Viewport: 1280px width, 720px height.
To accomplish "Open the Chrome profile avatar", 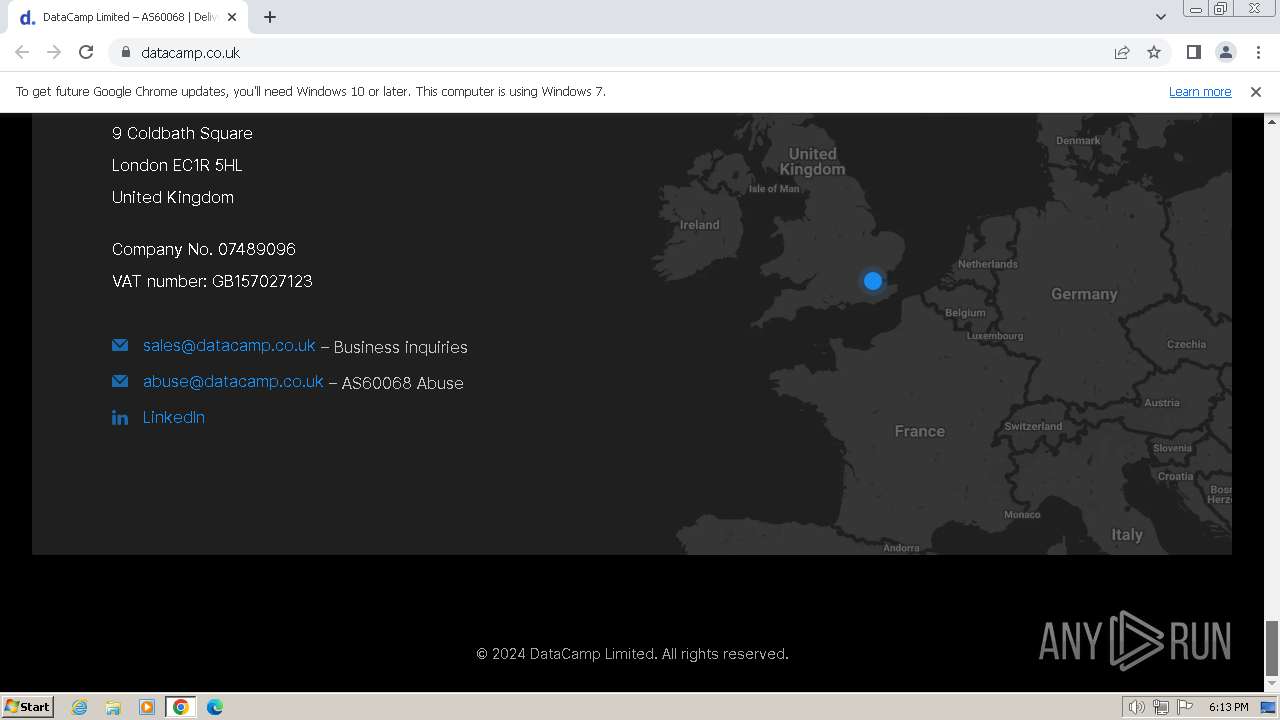I will (1225, 52).
